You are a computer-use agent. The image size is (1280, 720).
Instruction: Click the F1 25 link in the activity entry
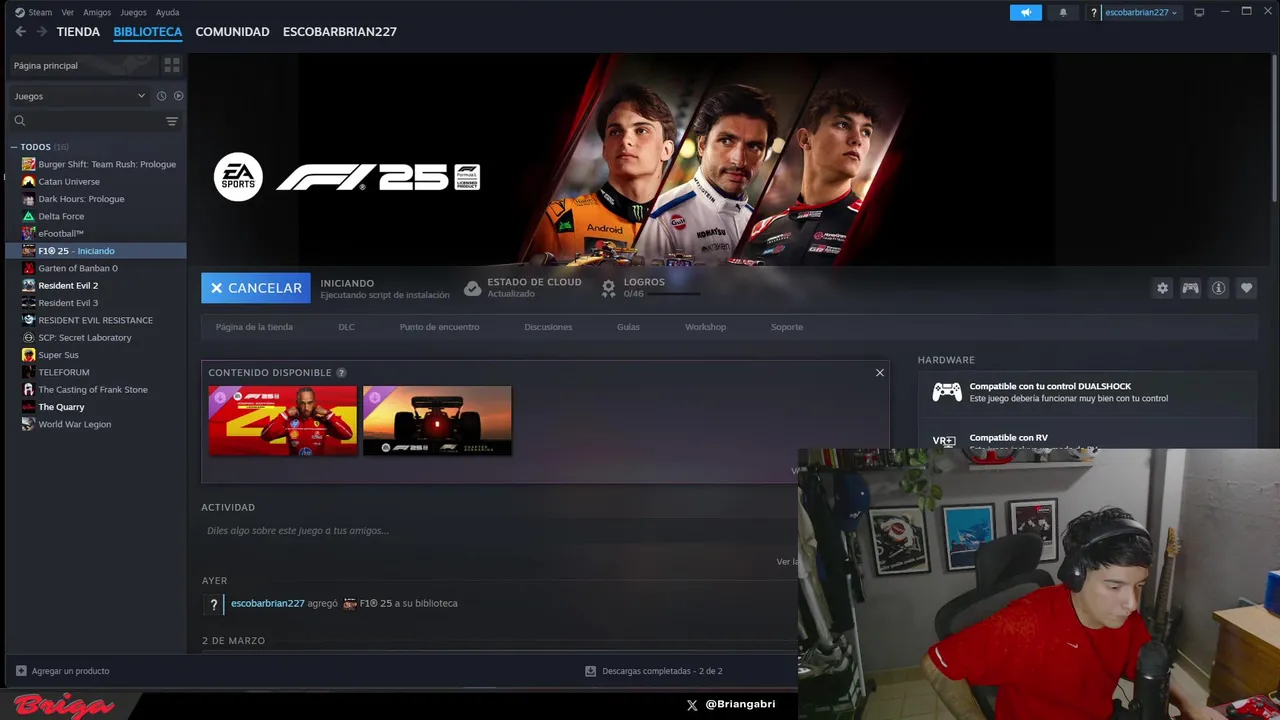point(375,604)
